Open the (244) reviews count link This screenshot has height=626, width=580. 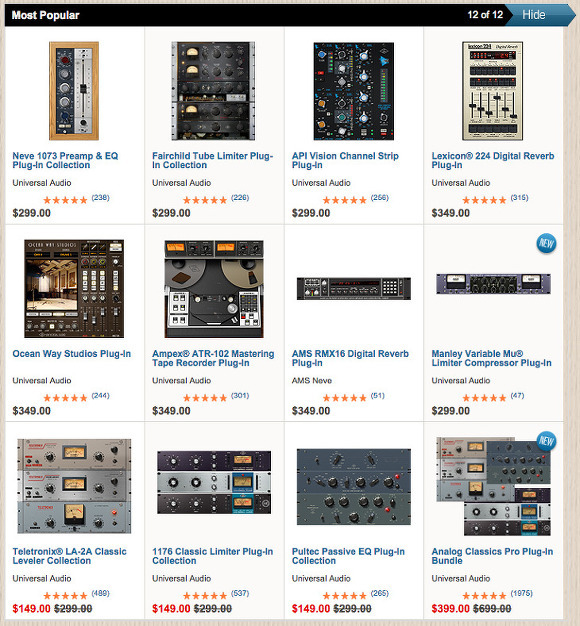pos(100,396)
